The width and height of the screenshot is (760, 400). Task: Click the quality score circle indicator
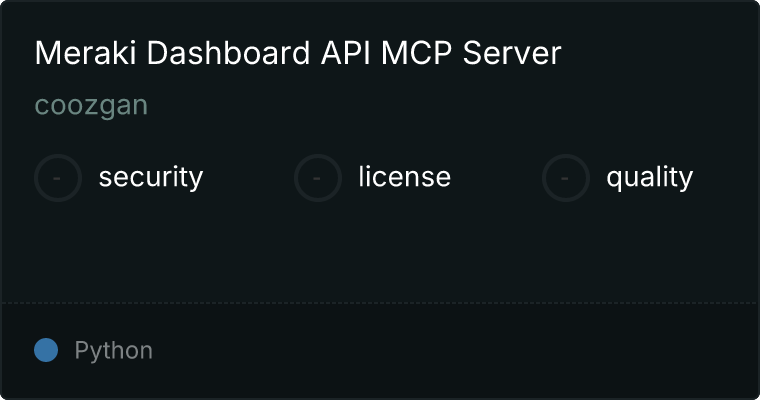click(x=566, y=178)
